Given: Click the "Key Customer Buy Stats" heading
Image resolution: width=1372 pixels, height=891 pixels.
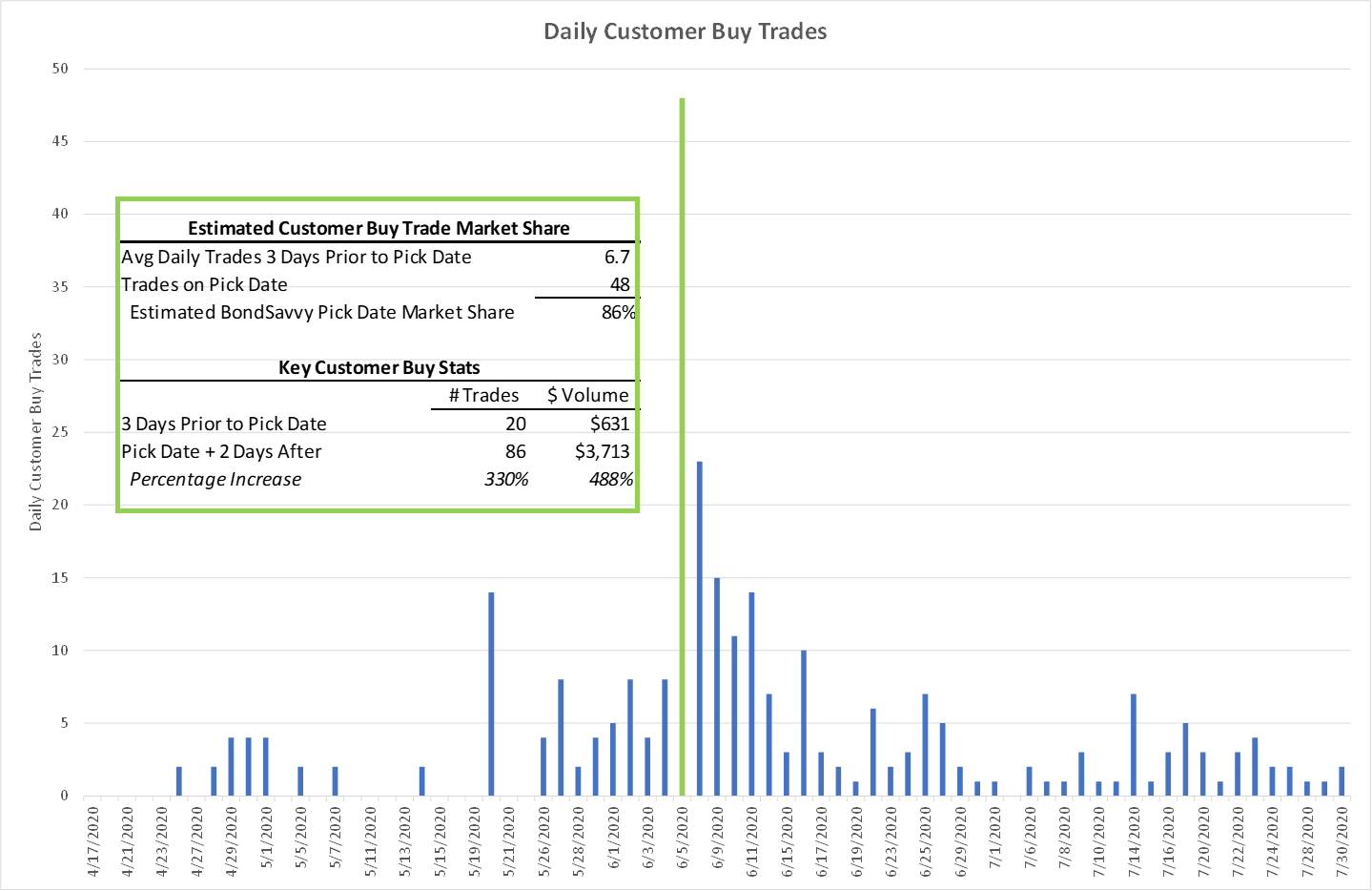Looking at the screenshot, I should (379, 367).
